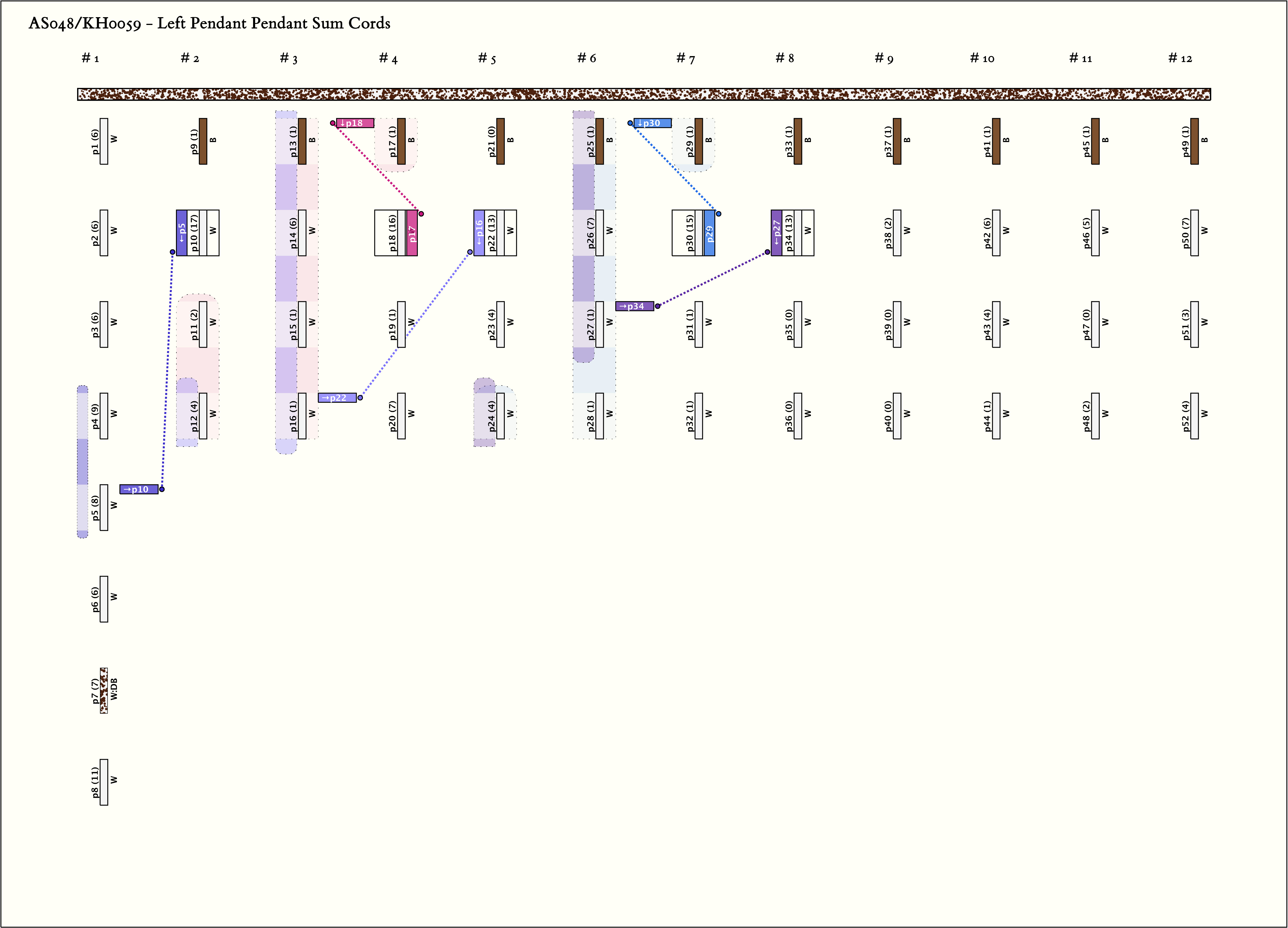Image resolution: width=1288 pixels, height=928 pixels.
Task: Select cord label p51 (3)
Action: [1185, 325]
